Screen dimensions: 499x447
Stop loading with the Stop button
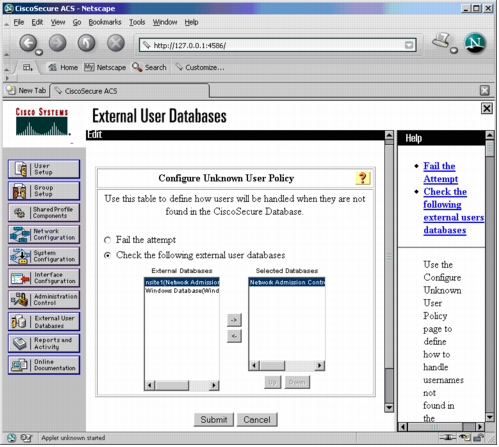(x=116, y=43)
